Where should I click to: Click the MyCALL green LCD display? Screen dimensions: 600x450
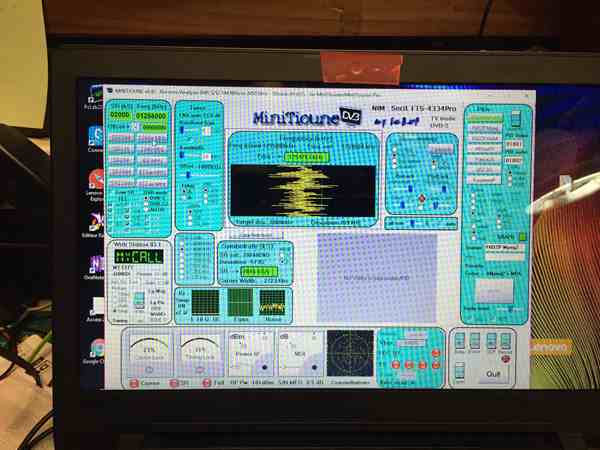pos(139,257)
